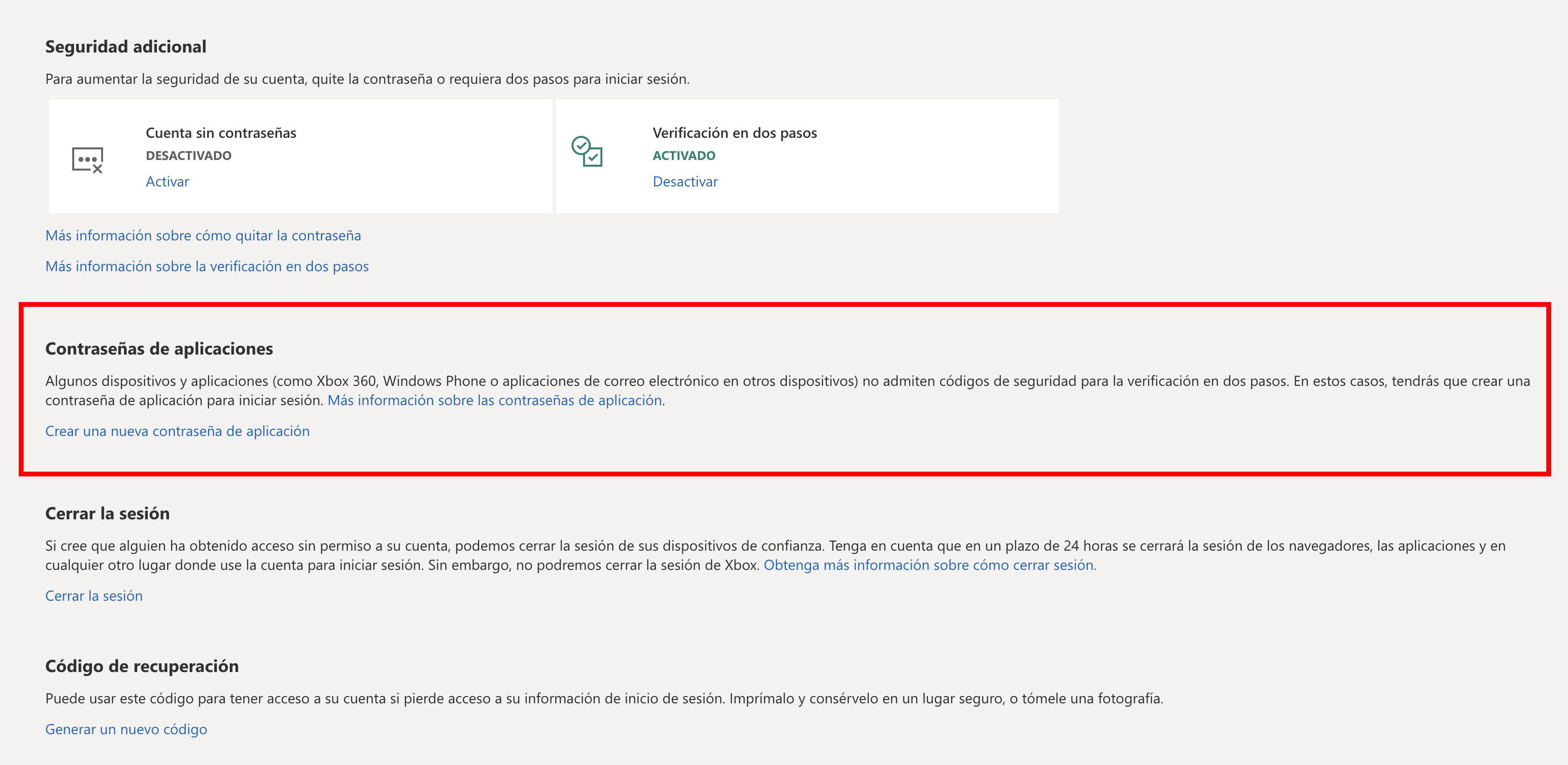Click the Cerrar la sesión link
1568x765 pixels.
(94, 596)
